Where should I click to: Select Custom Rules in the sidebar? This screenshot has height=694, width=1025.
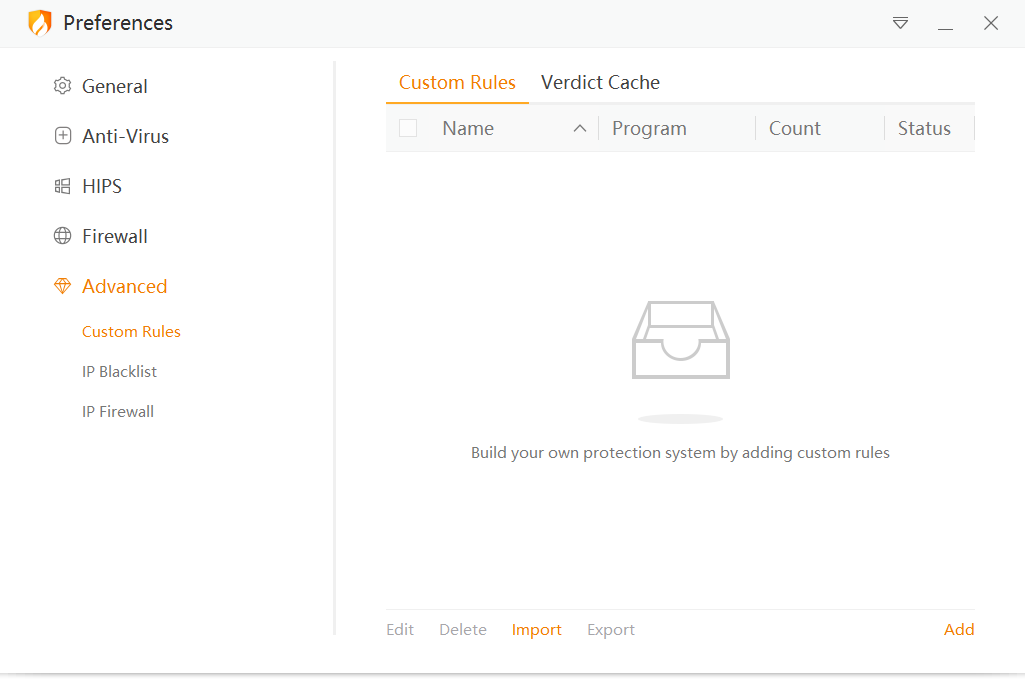(131, 331)
